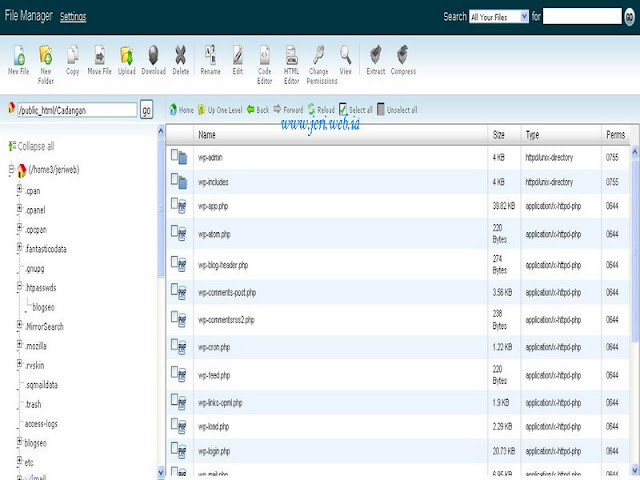Open the Upload tool
The height and width of the screenshot is (480, 640).
tap(127, 56)
